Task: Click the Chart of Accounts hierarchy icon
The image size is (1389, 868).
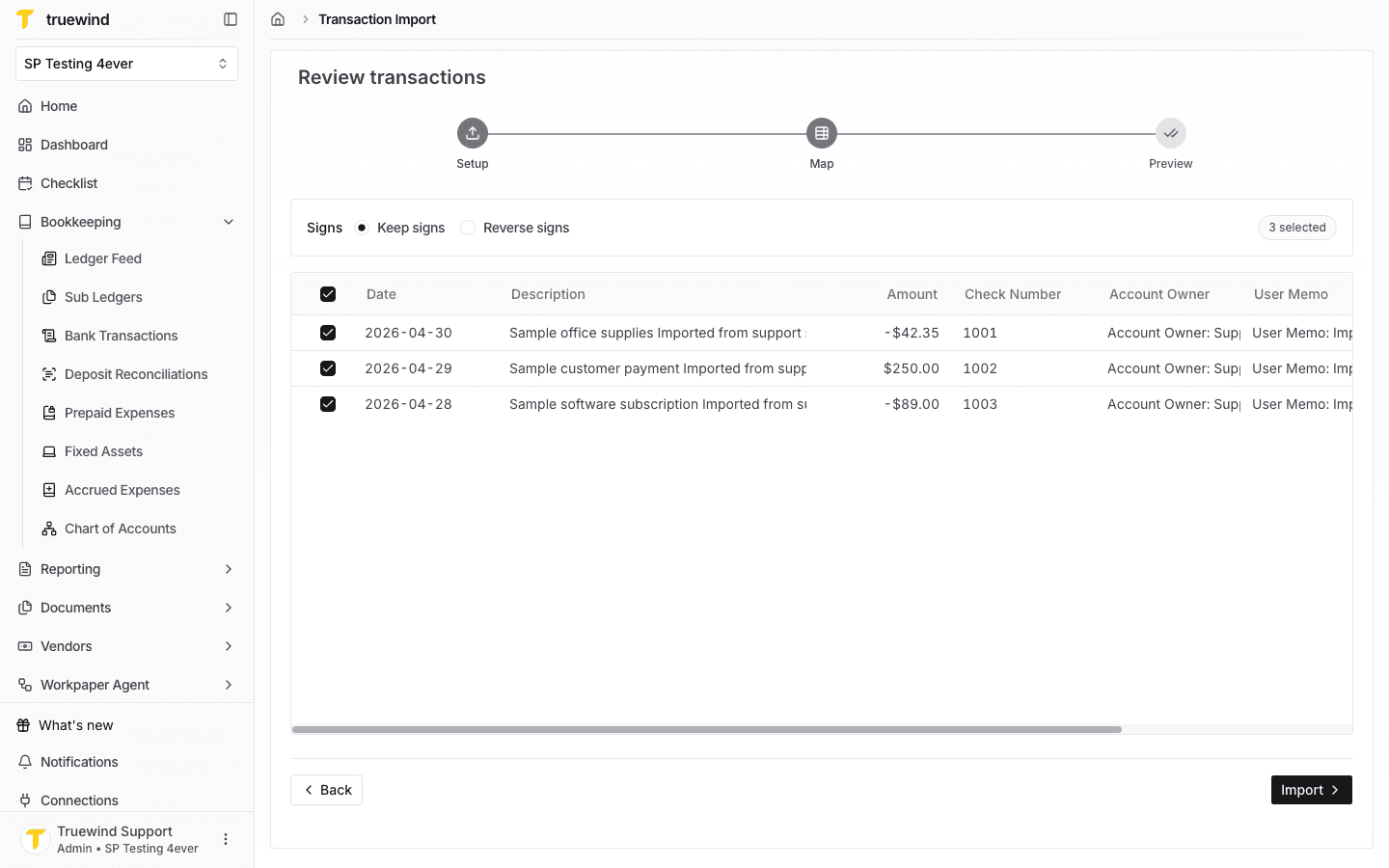Action: (x=49, y=529)
